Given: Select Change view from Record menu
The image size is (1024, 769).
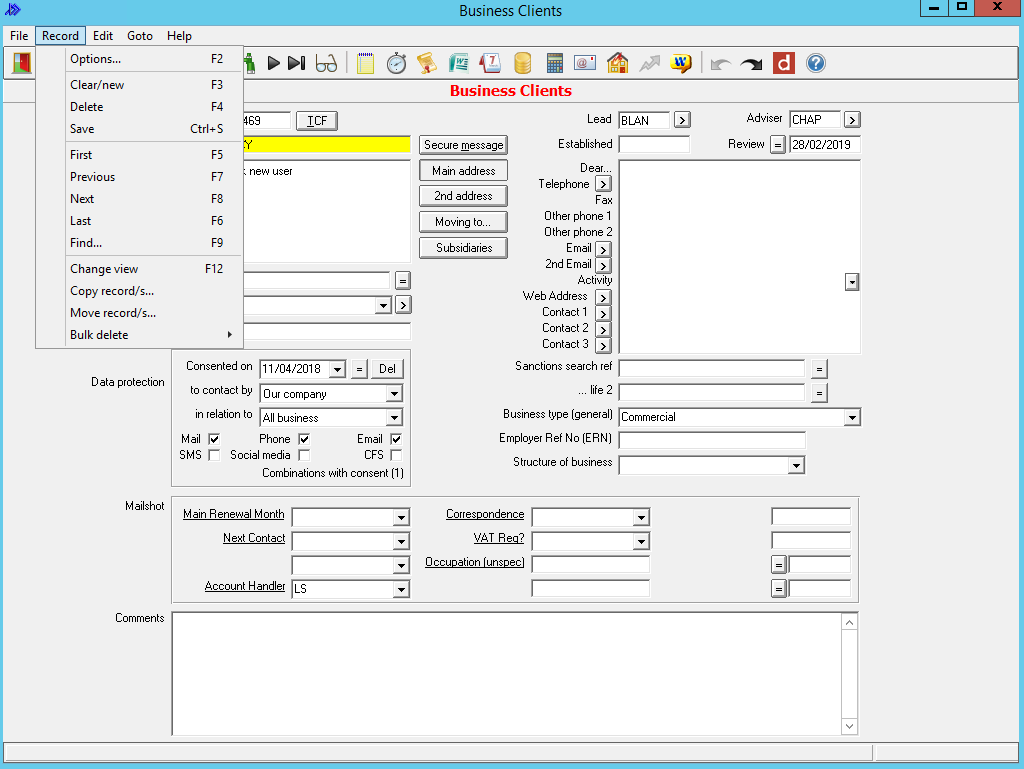Looking at the screenshot, I should pos(104,269).
